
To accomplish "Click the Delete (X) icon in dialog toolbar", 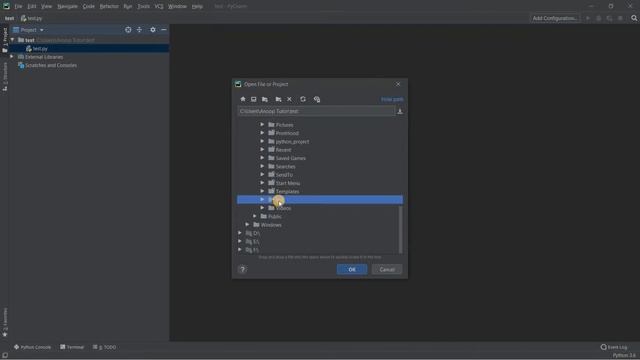I will pyautogui.click(x=289, y=99).
